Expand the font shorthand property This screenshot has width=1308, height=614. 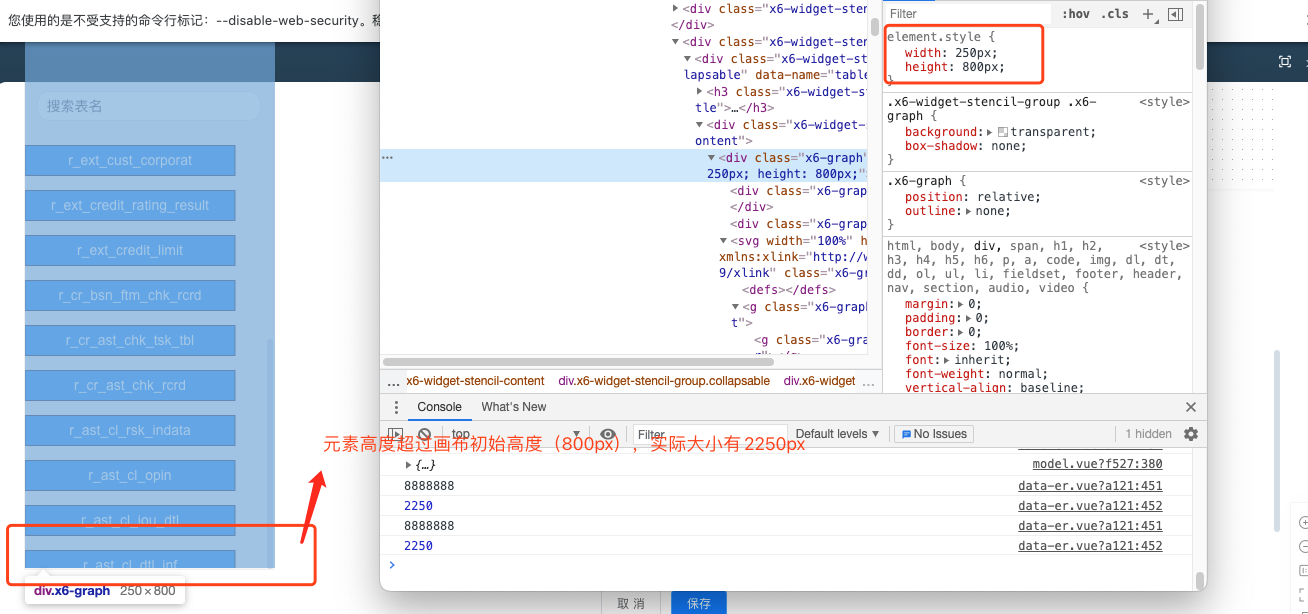coord(947,360)
